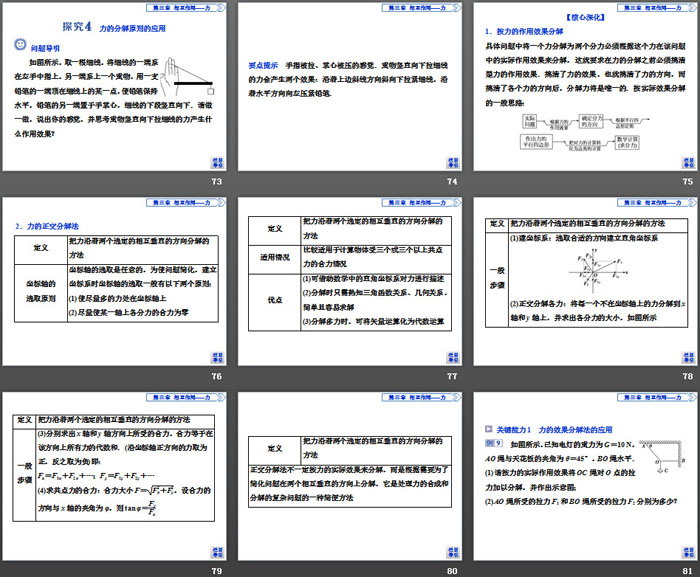Click the corner navigation icon on slide 81
700x577 pixels.
688,552
